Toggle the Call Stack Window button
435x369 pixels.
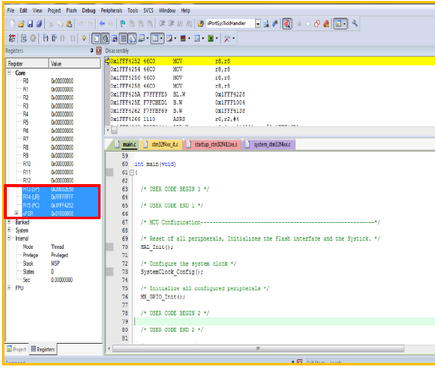(x=132, y=39)
